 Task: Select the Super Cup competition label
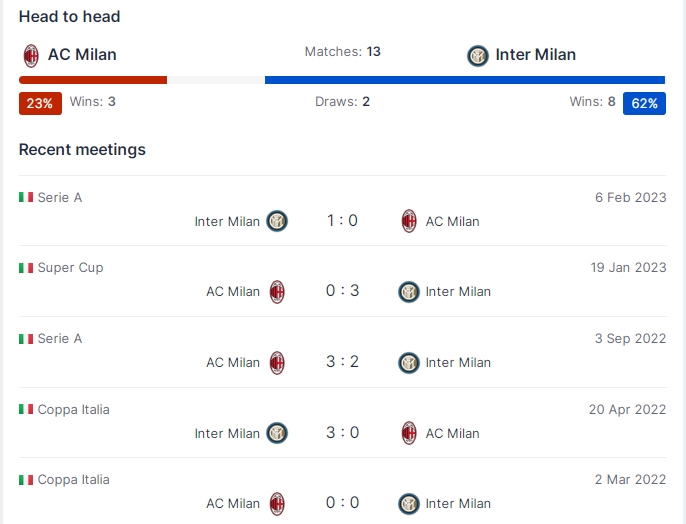70,268
